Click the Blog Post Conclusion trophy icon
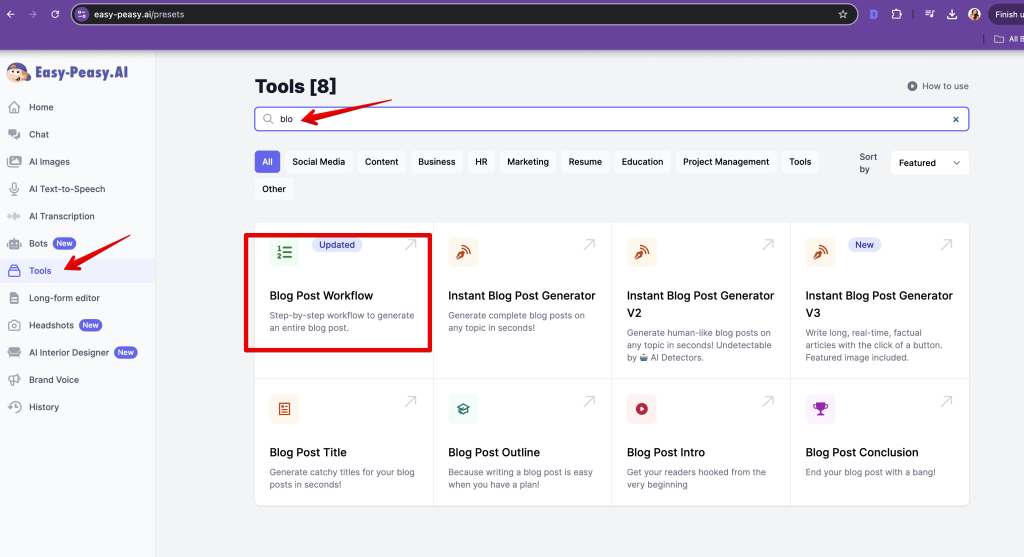1024x557 pixels. pos(820,408)
